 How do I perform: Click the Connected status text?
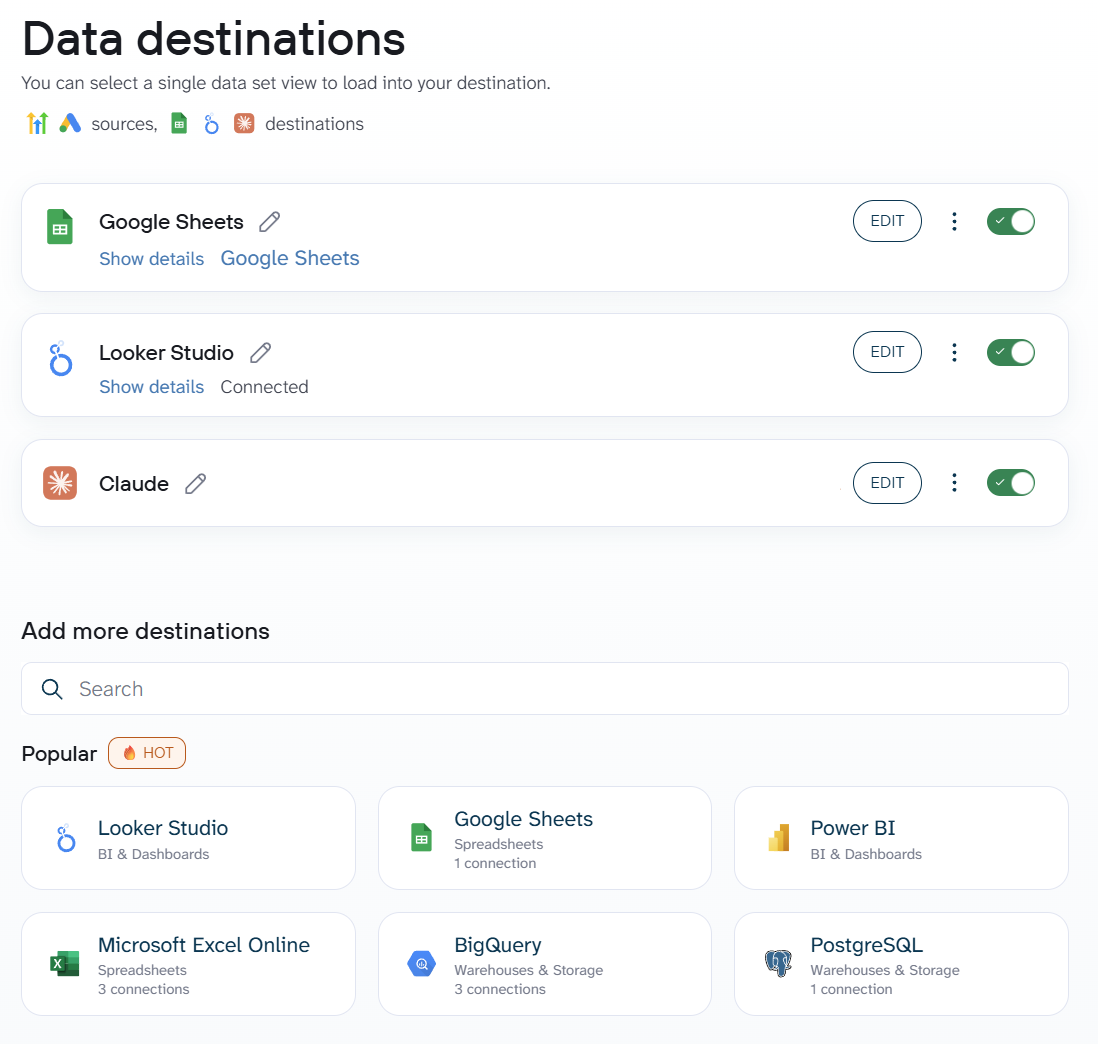pos(264,387)
